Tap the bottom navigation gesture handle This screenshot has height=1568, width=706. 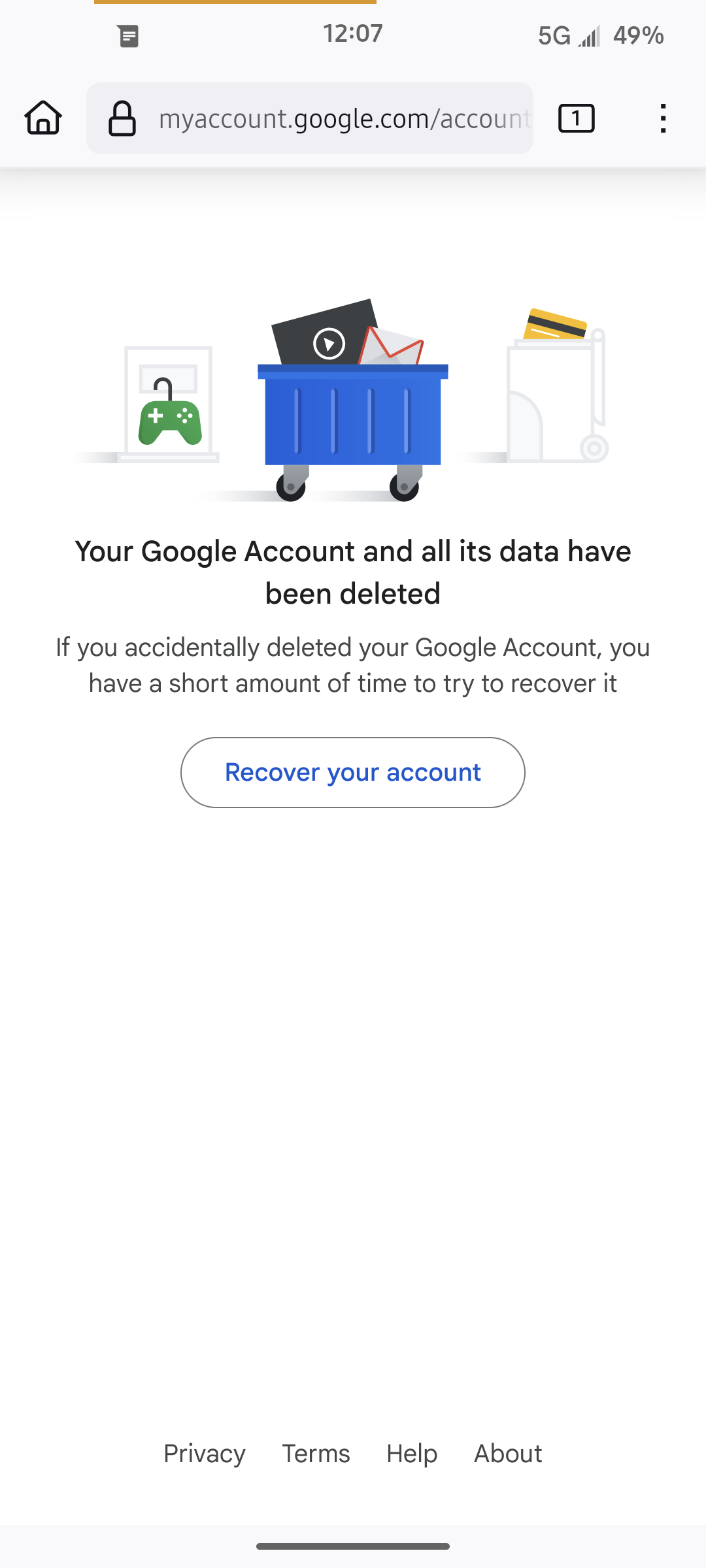[x=353, y=1546]
